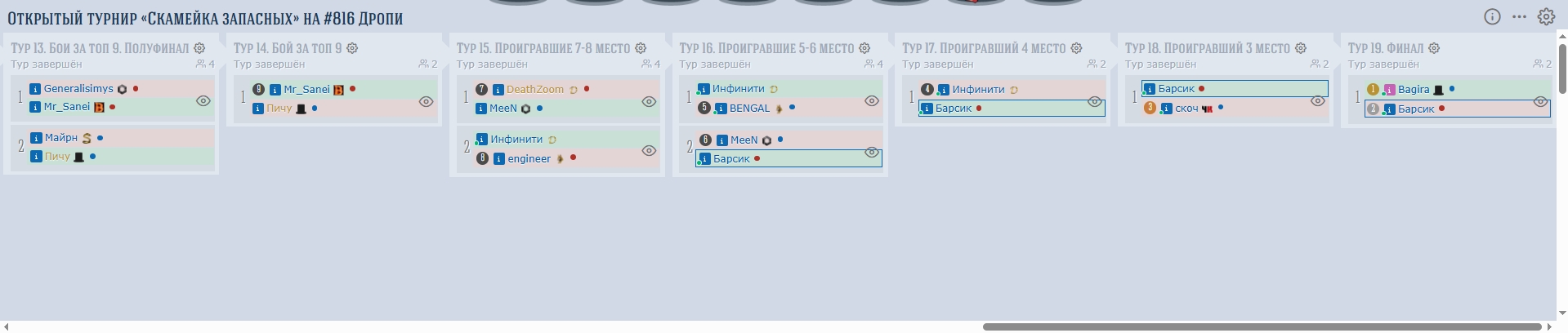This screenshot has height=333, width=1568.
Task: Open Майрн player link in Тур 13
Action: pyautogui.click(x=61, y=138)
